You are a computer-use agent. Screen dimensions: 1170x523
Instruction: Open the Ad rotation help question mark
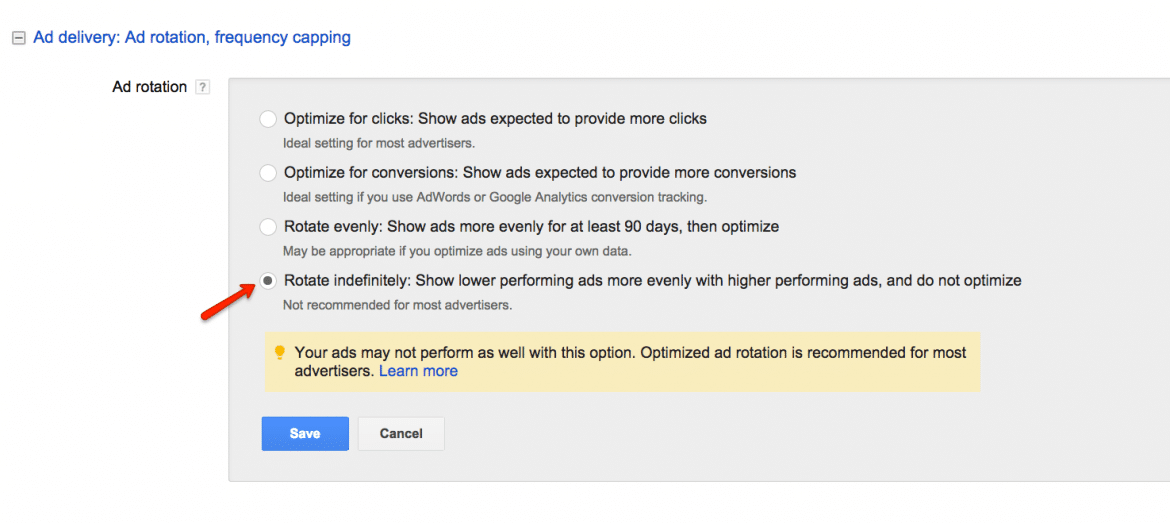[203, 87]
